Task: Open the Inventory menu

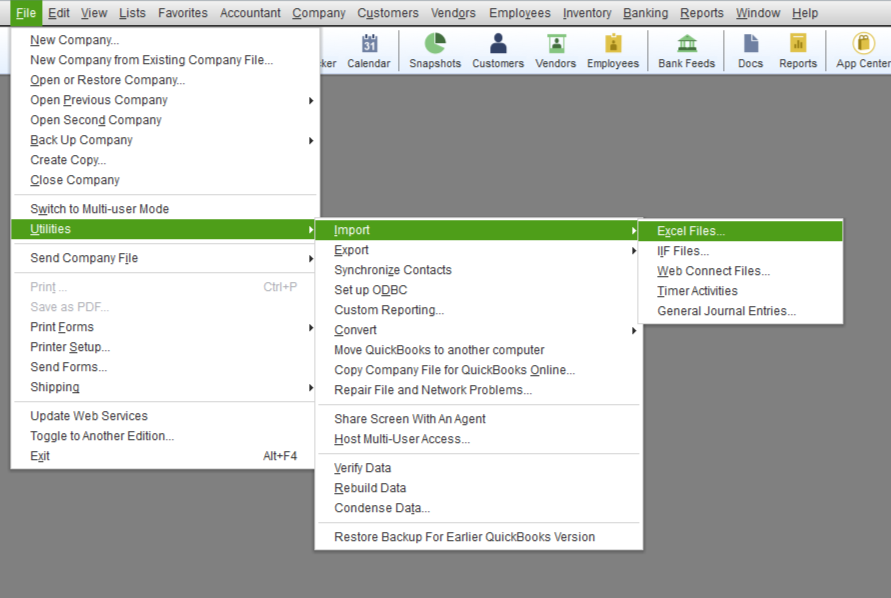Action: [587, 13]
